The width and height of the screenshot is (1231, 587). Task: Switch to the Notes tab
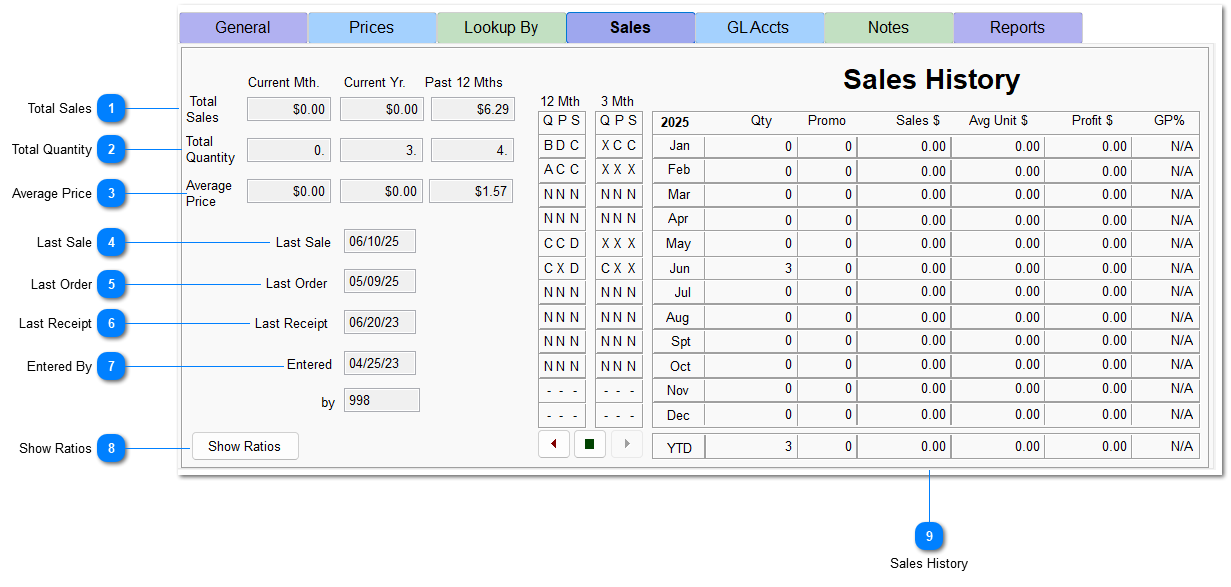coord(888,27)
